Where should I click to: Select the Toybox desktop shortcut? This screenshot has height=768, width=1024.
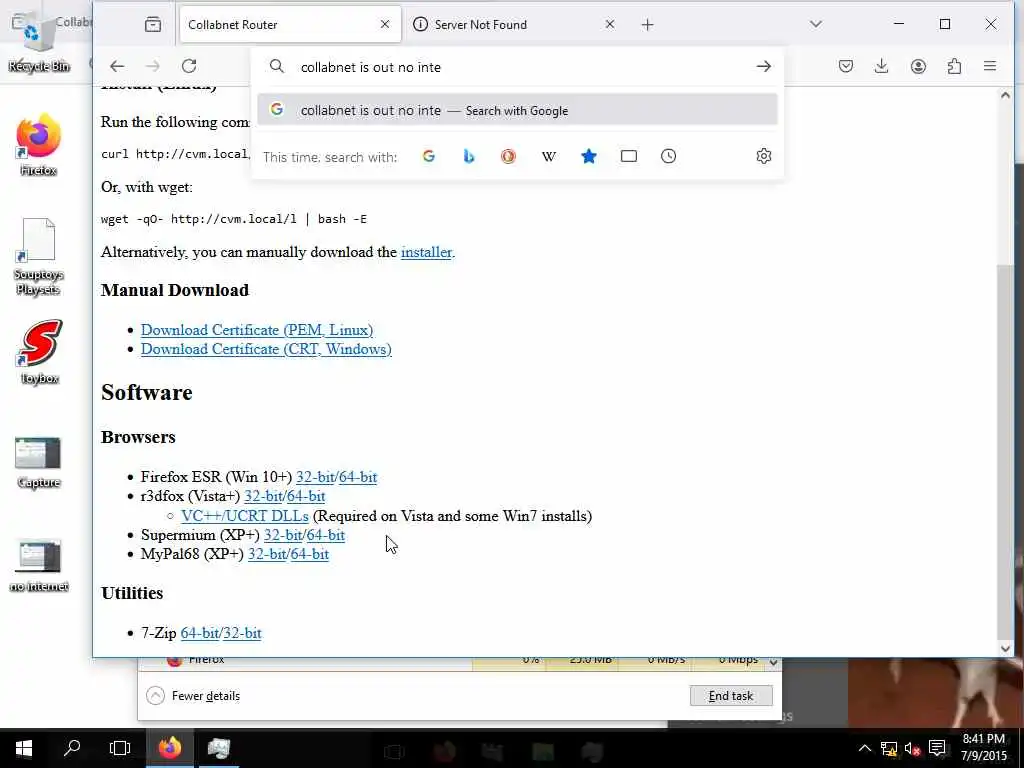pos(40,352)
